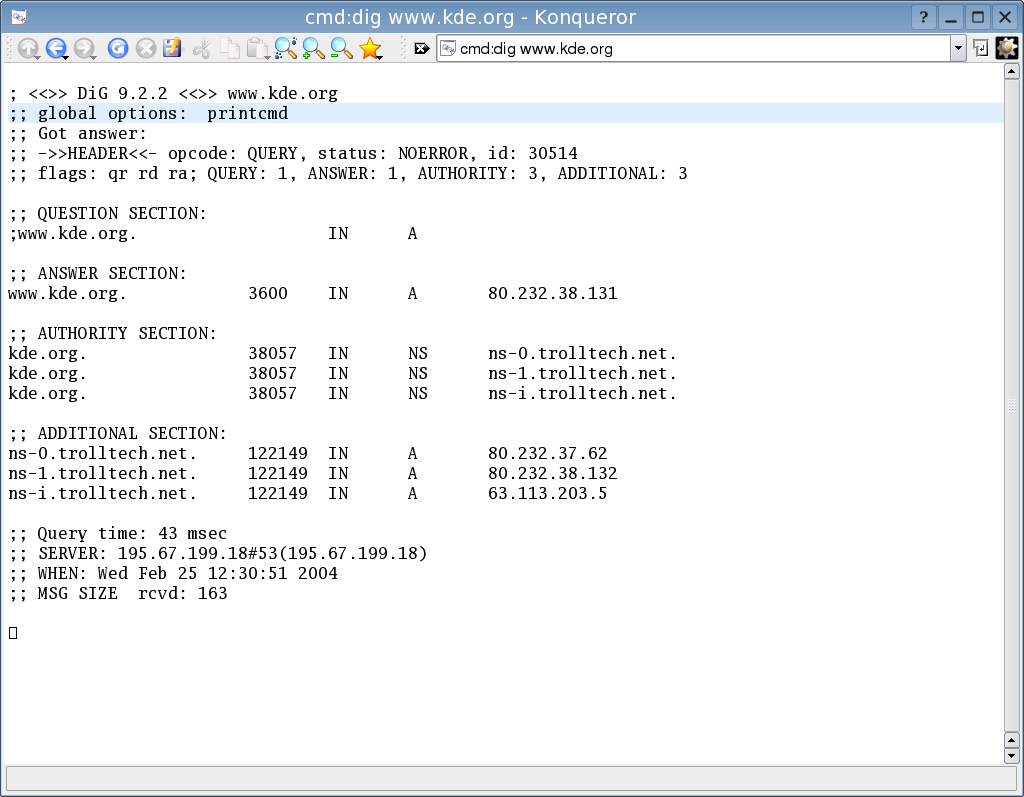Click the Up navigation arrow icon
The height and width of the screenshot is (797, 1024).
coord(28,48)
